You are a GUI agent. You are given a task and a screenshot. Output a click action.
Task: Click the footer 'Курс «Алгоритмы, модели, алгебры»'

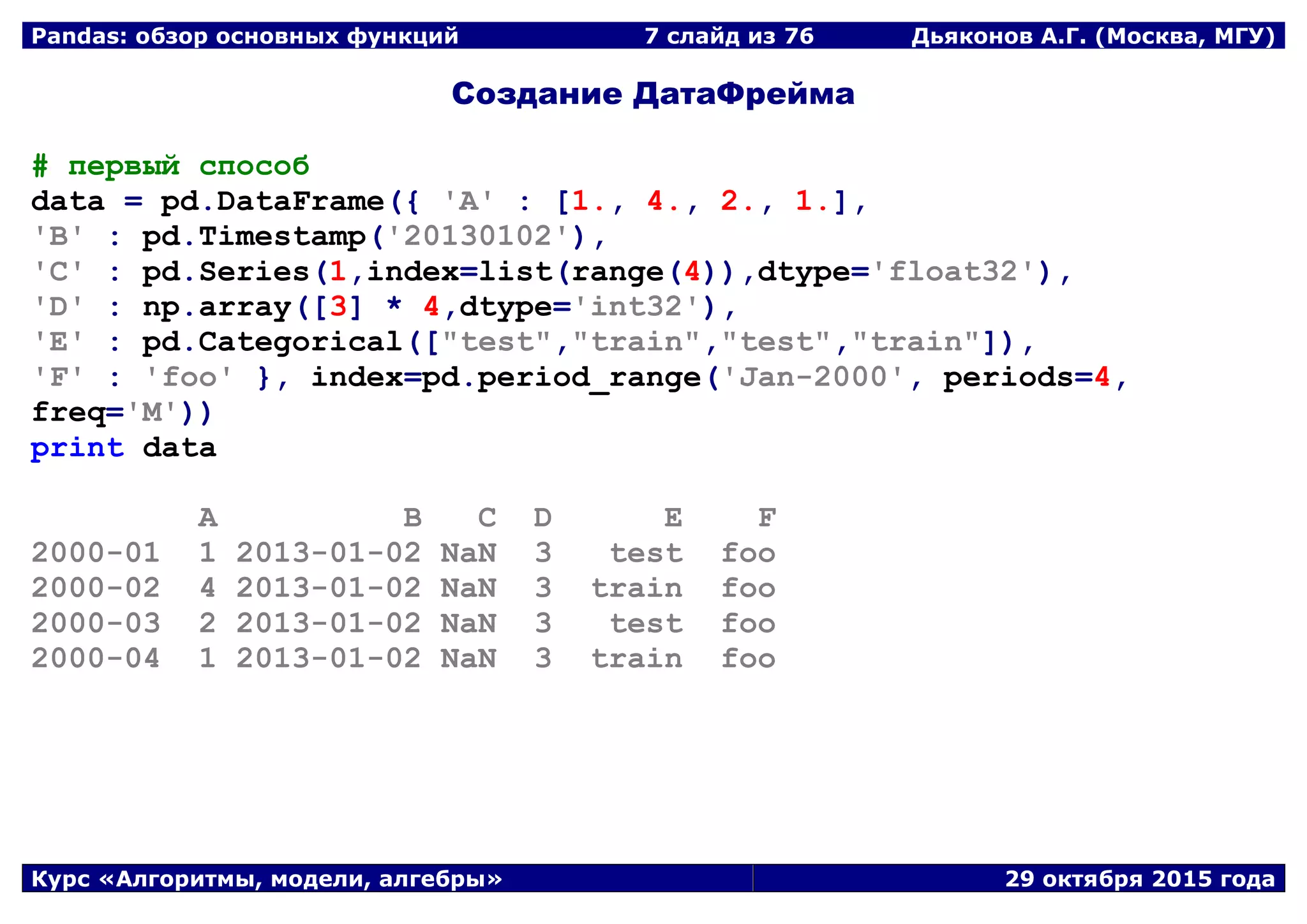(x=267, y=879)
